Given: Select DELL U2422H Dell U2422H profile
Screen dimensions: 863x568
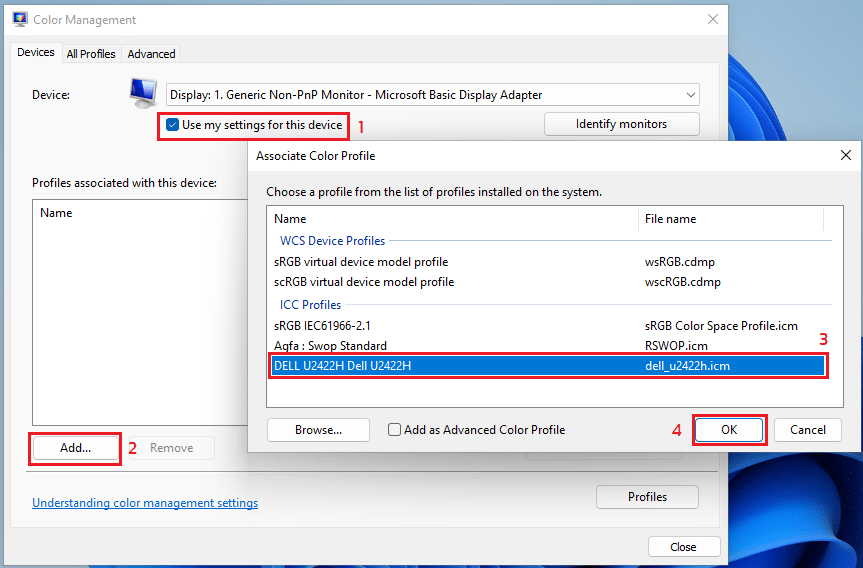Looking at the screenshot, I should [x=548, y=365].
